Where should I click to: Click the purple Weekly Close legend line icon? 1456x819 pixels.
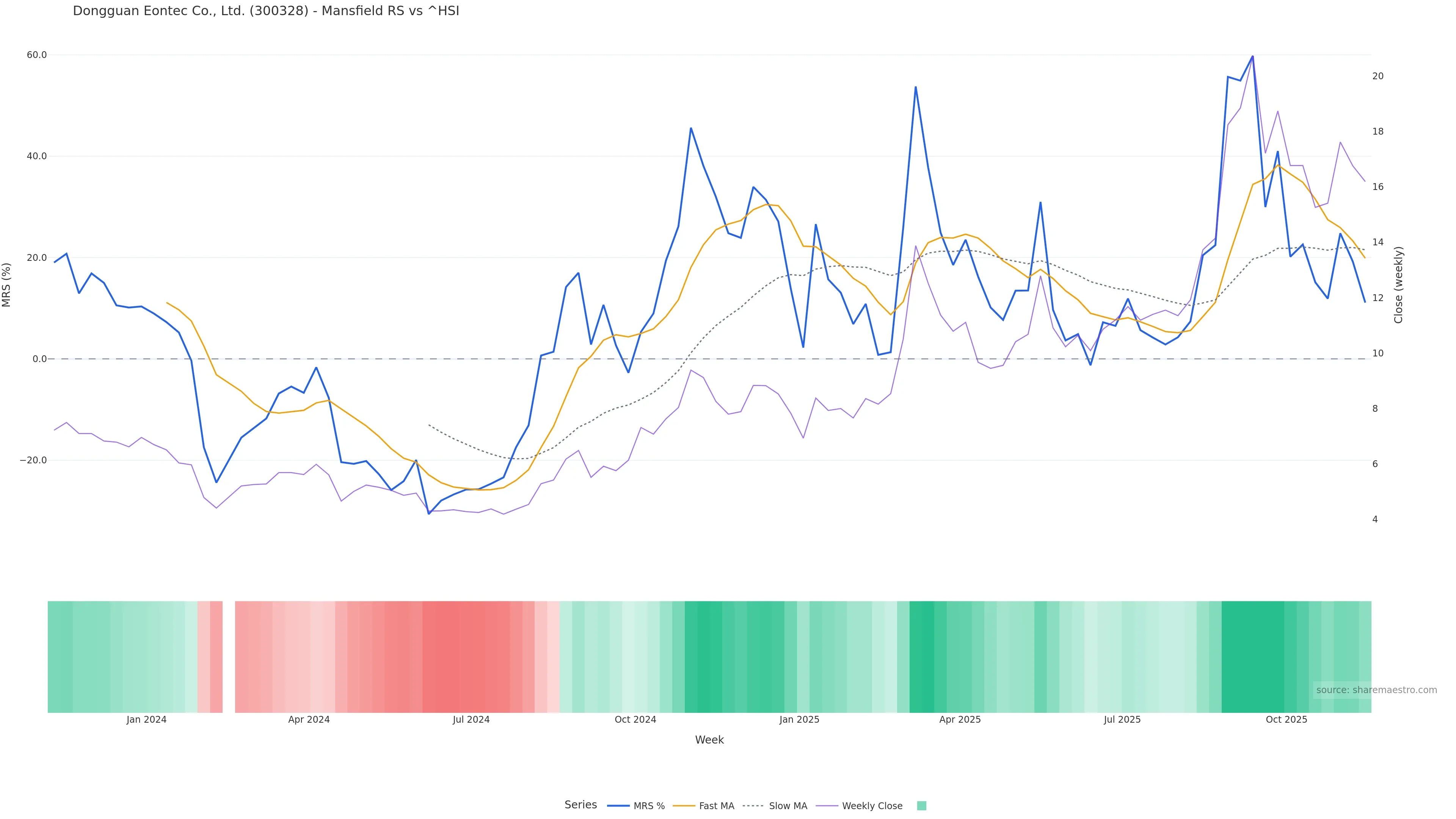click(x=827, y=806)
